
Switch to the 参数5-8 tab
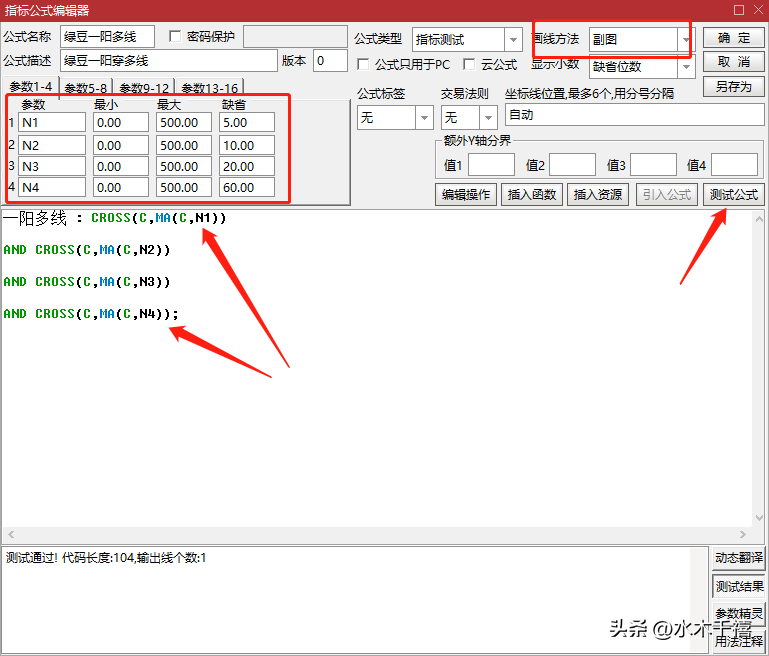86,88
